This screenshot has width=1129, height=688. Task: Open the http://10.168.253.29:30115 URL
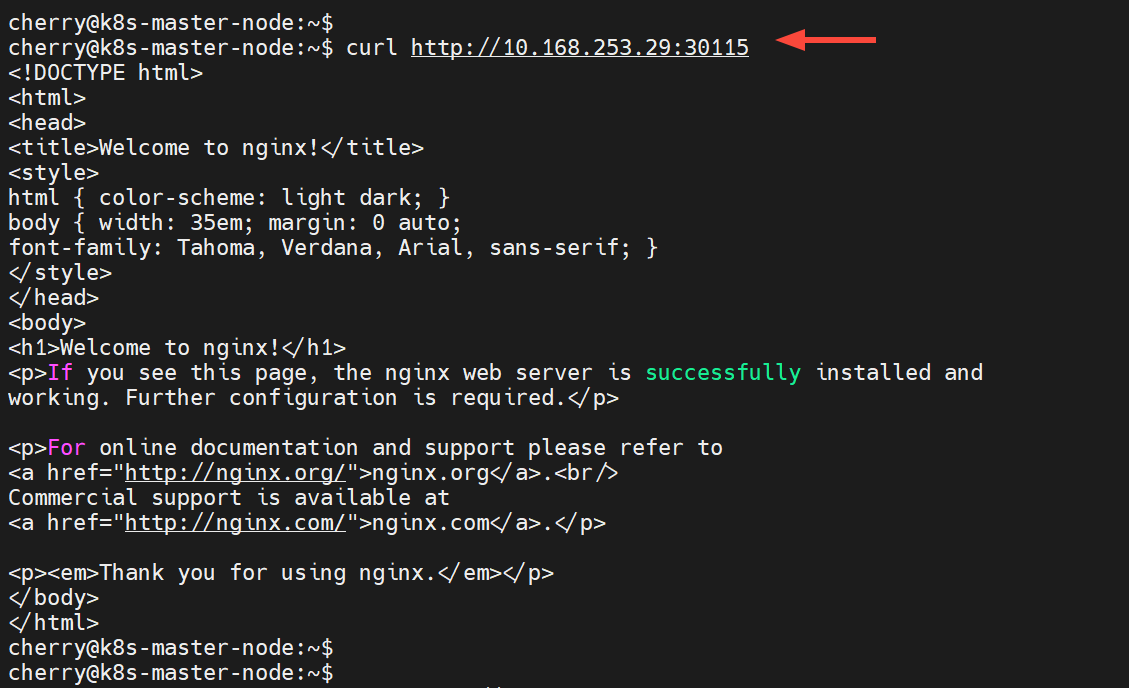point(579,47)
